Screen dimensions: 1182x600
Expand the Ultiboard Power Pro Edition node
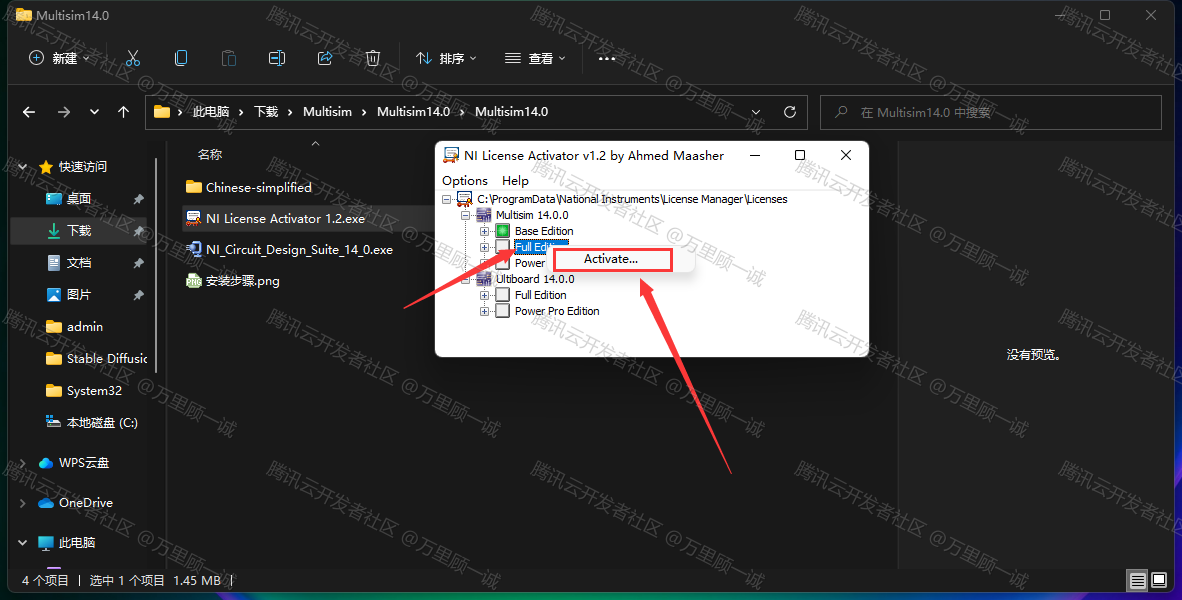click(485, 311)
